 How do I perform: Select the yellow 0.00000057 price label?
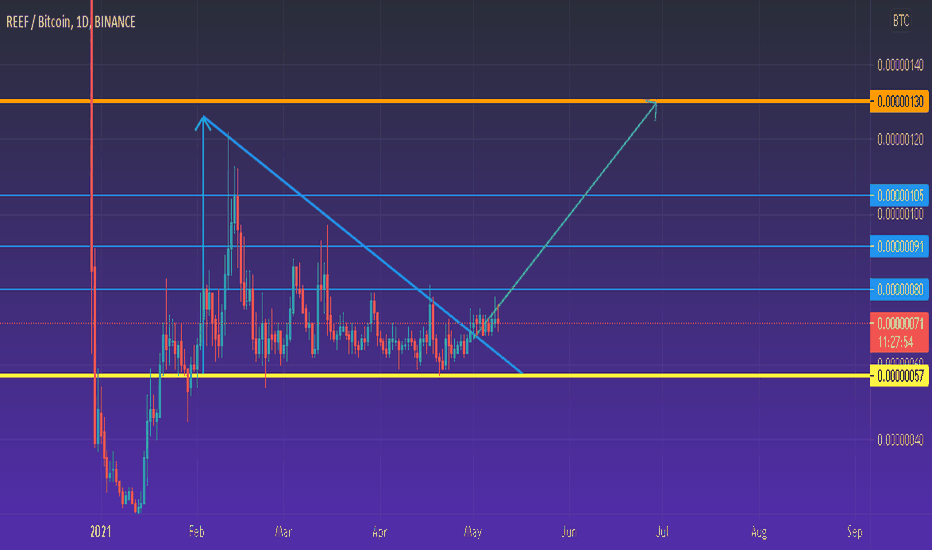point(899,376)
